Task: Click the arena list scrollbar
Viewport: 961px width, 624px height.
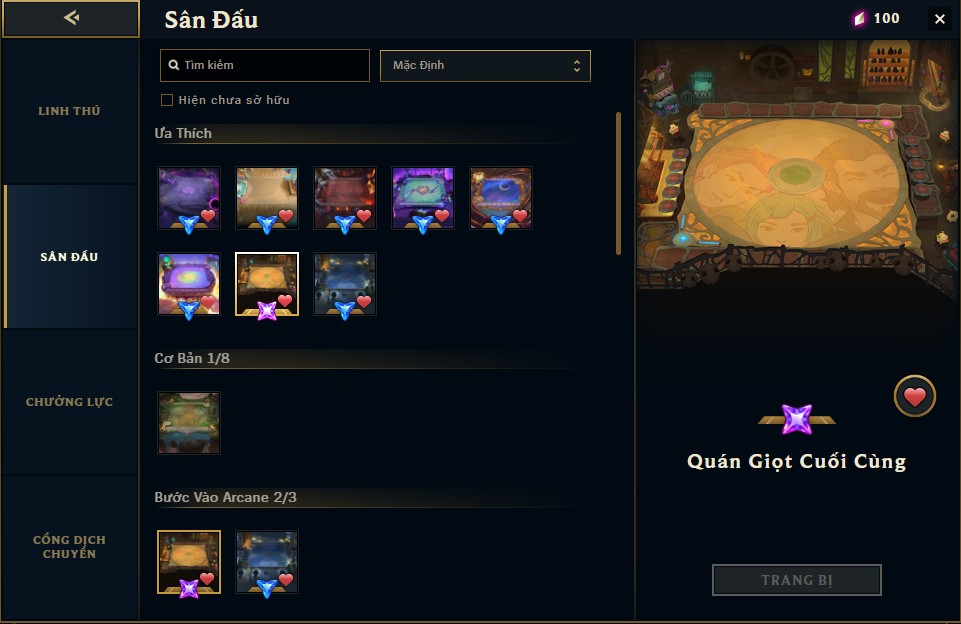Action: 618,183
